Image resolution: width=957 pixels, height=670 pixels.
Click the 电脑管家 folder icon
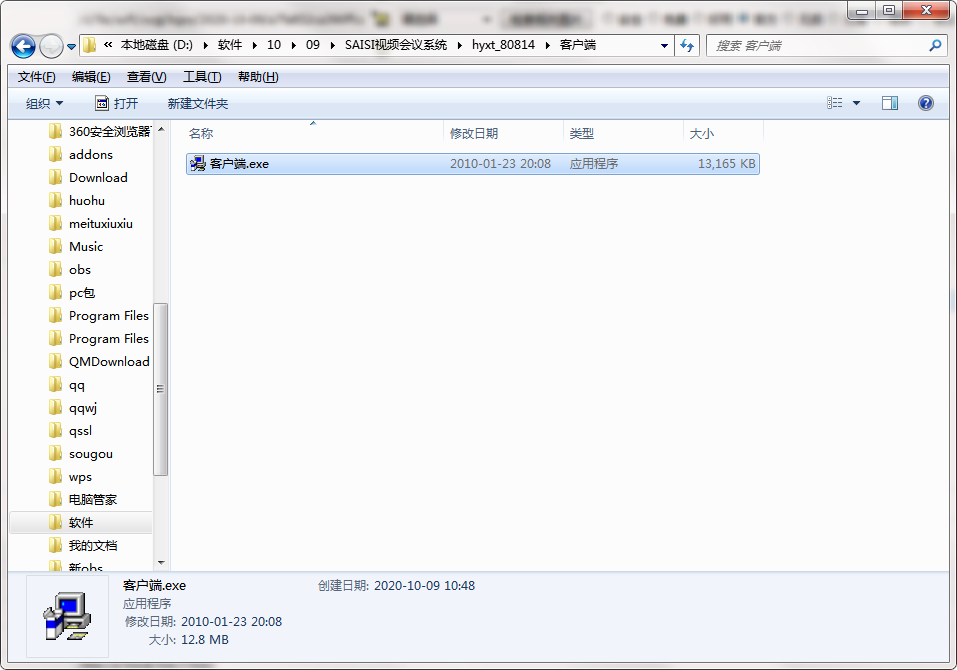tap(56, 500)
